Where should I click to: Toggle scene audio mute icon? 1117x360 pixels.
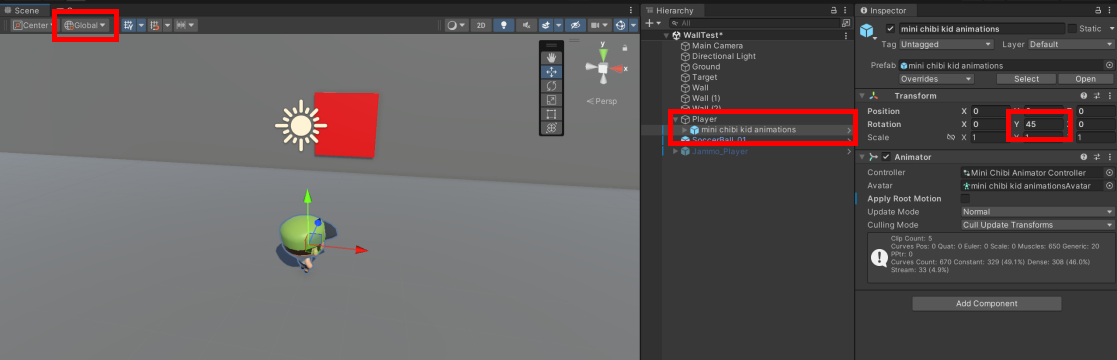point(526,25)
